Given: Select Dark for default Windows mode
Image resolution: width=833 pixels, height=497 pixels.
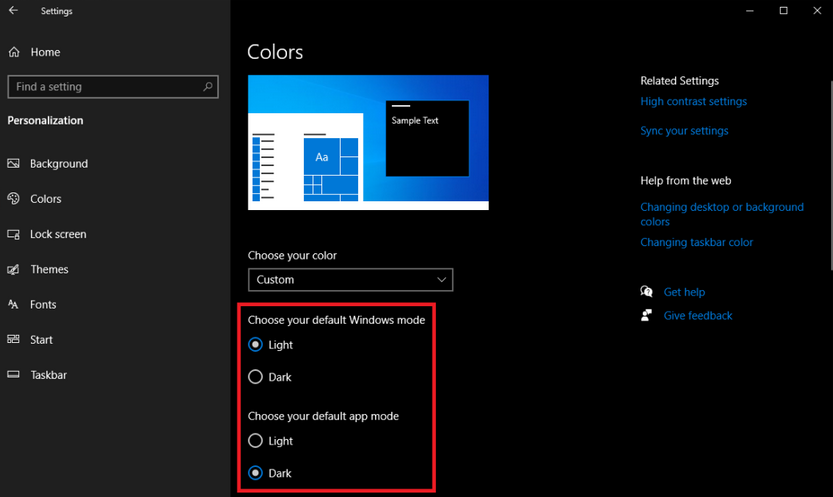Looking at the screenshot, I should tap(256, 377).
